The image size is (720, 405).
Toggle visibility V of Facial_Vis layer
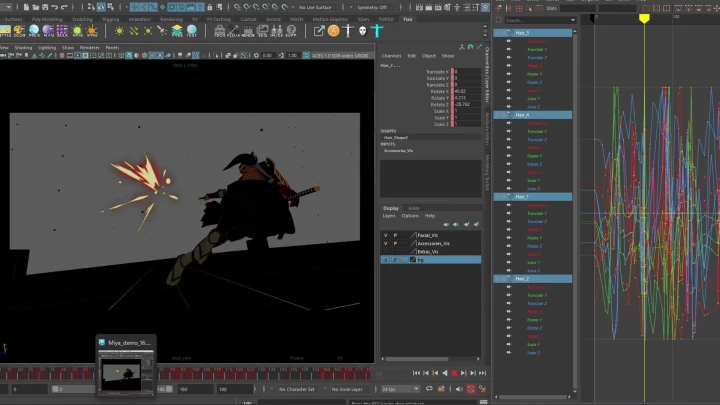point(385,235)
